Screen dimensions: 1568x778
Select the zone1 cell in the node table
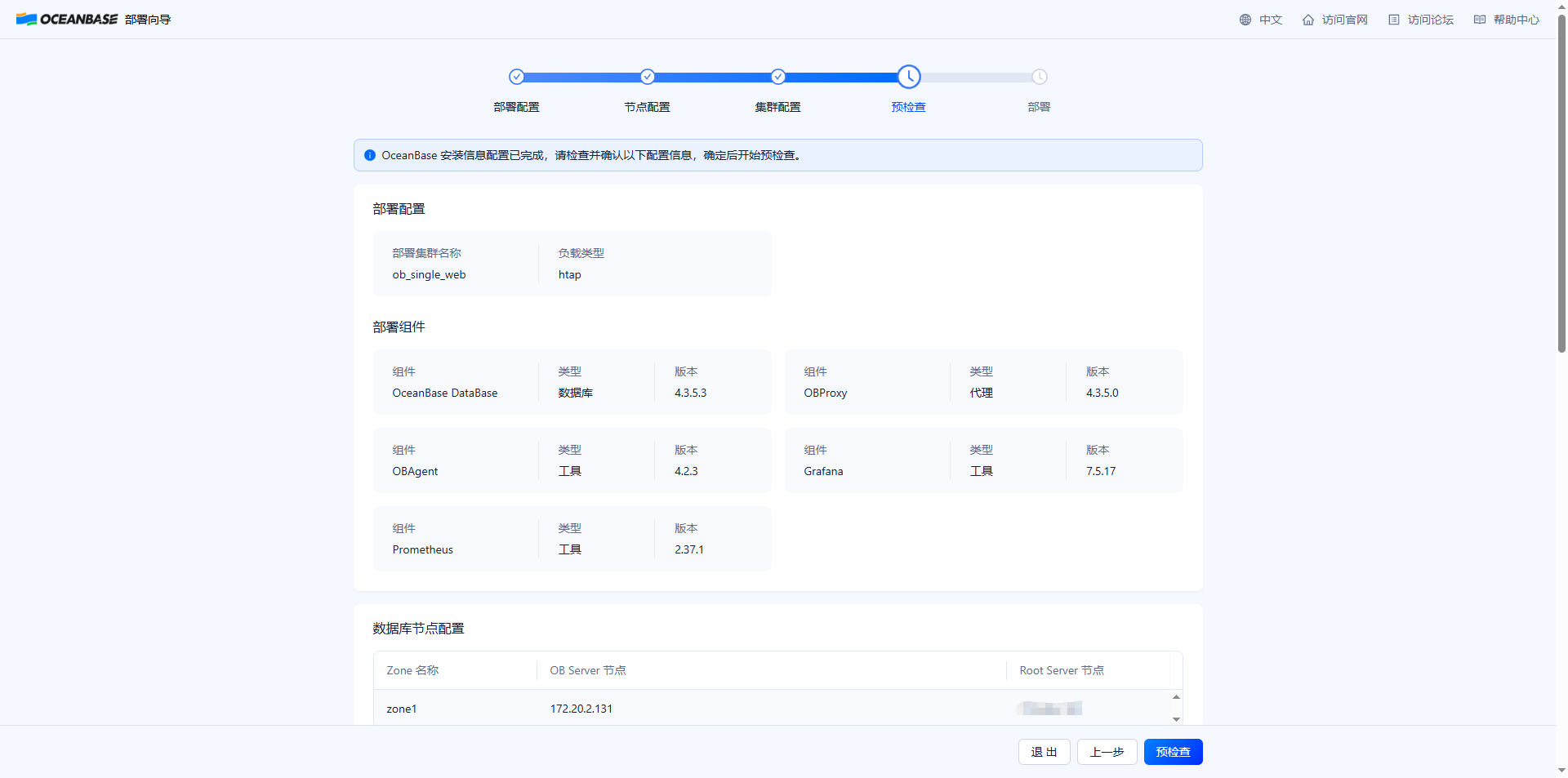click(402, 709)
